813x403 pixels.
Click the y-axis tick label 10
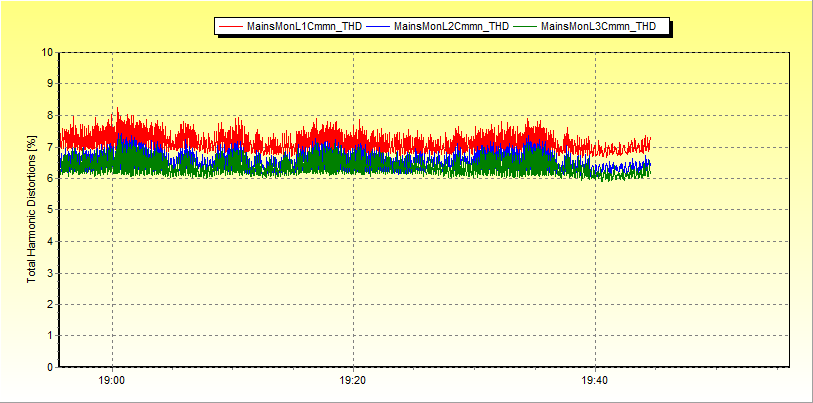click(47, 53)
